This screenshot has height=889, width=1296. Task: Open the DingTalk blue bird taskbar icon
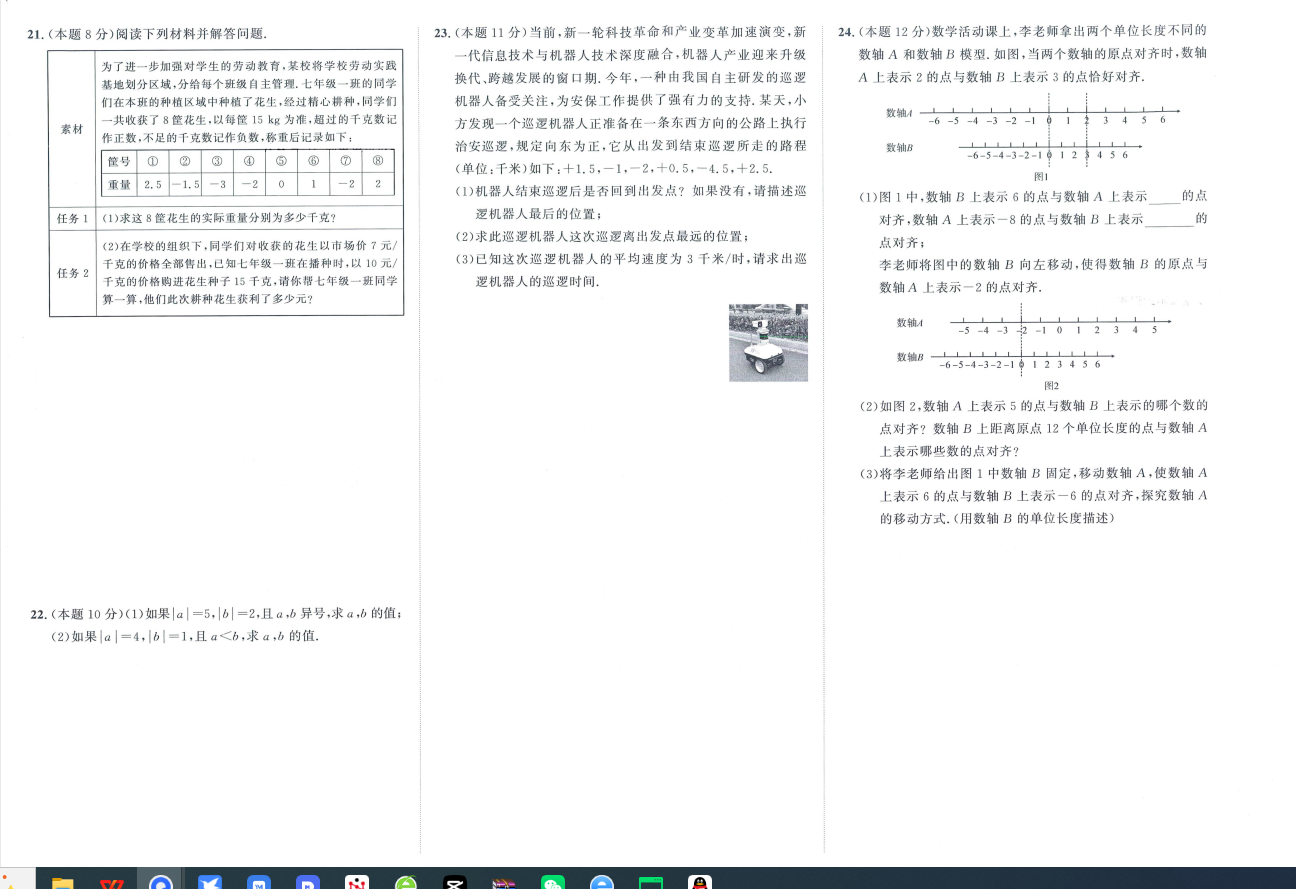(209, 881)
